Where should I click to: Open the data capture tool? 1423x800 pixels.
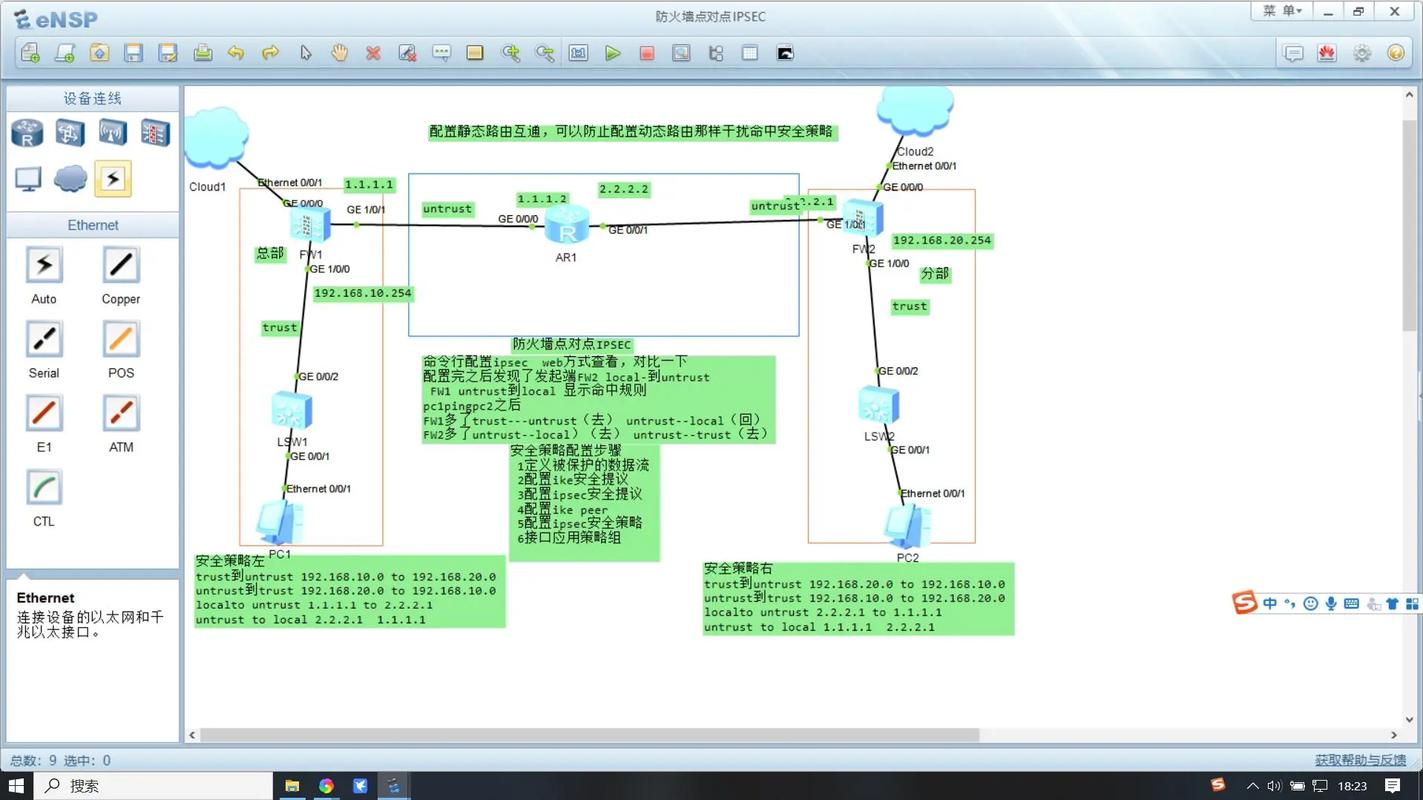[681, 53]
